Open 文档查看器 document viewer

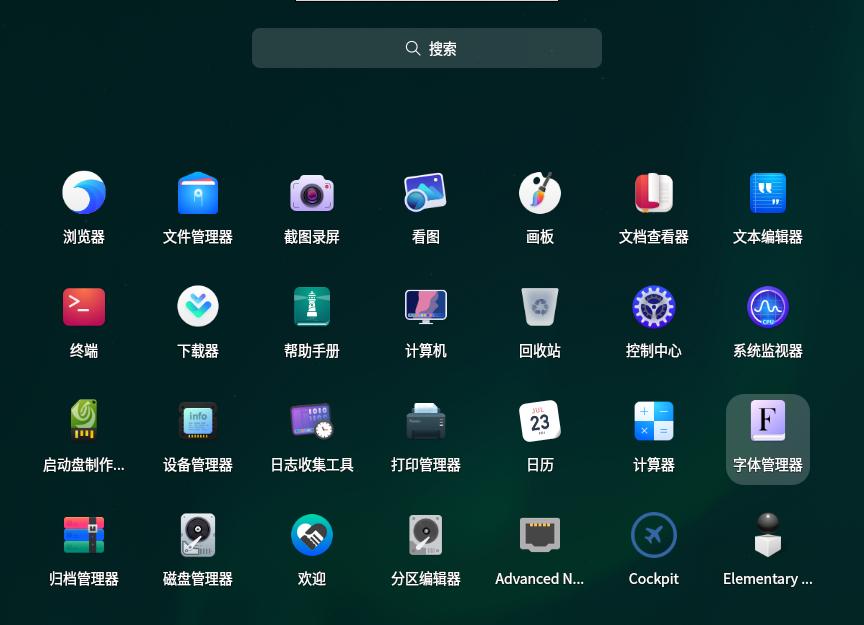pyautogui.click(x=654, y=193)
